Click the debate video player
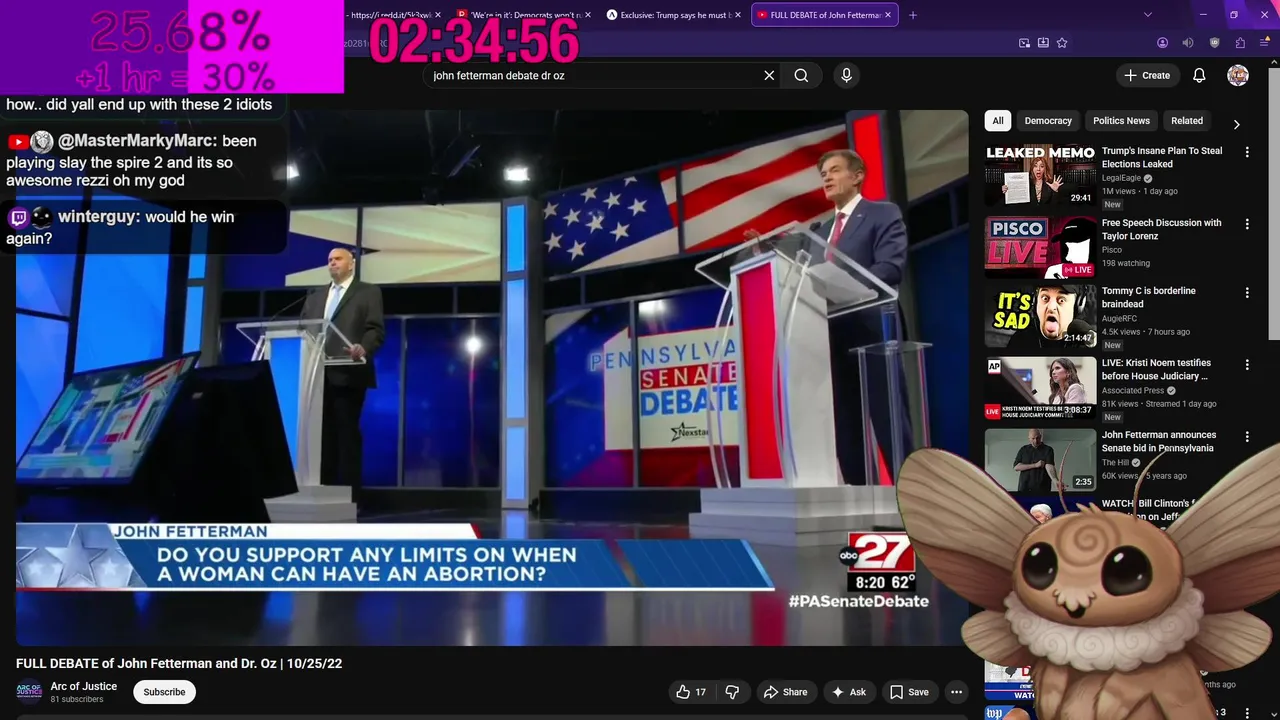This screenshot has width=1280, height=720. coord(492,378)
